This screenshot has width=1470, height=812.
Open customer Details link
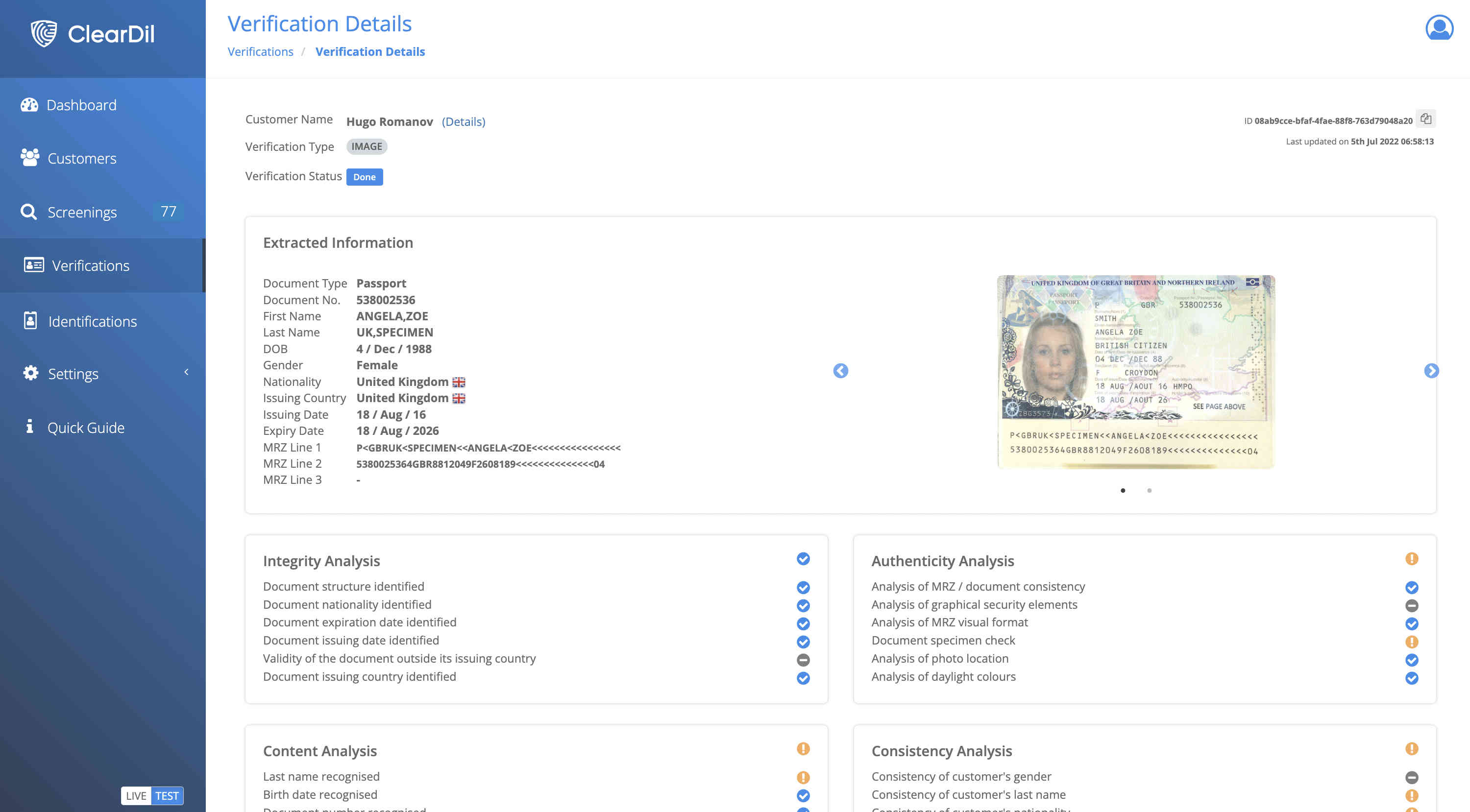464,121
